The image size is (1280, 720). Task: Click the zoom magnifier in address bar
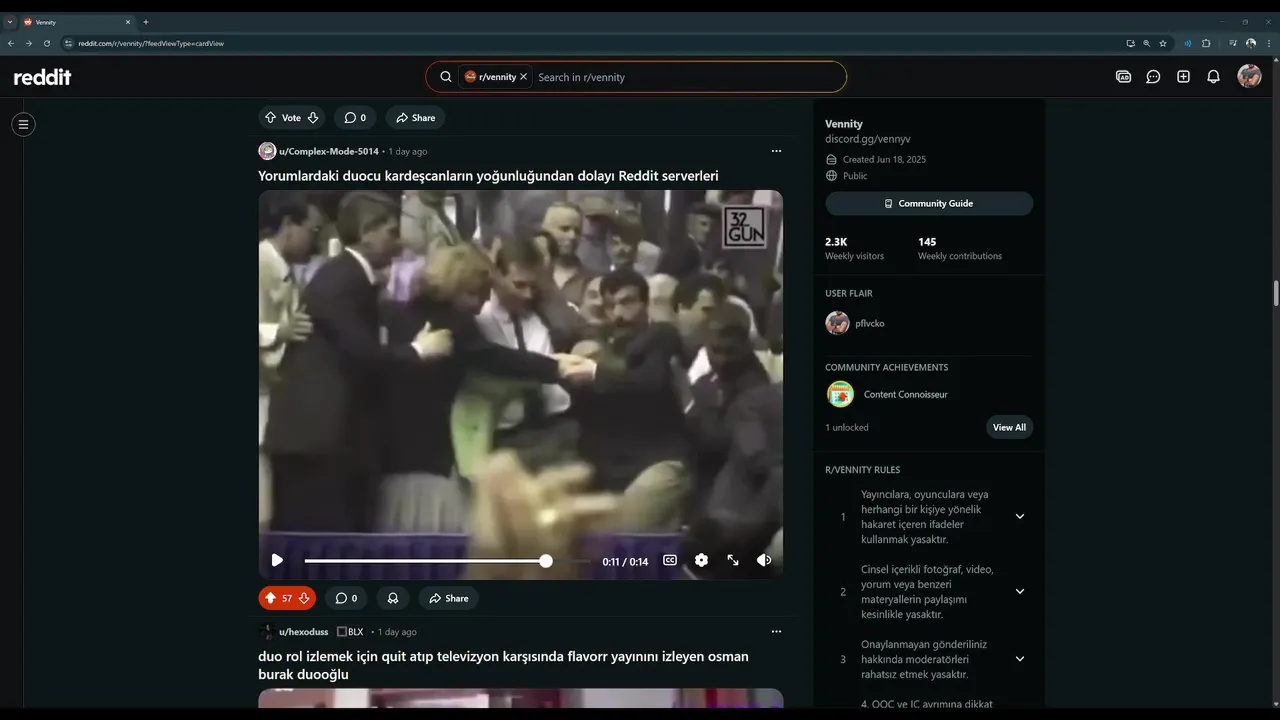[x=1146, y=43]
